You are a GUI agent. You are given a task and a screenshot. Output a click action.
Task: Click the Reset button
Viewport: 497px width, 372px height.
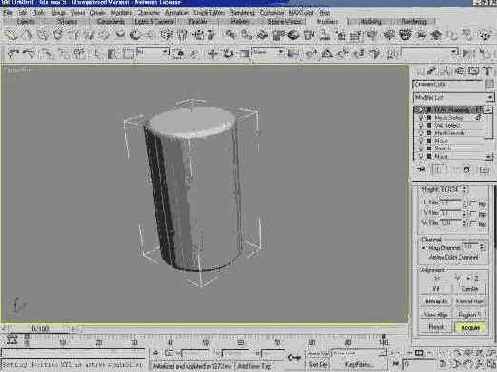pos(436,327)
